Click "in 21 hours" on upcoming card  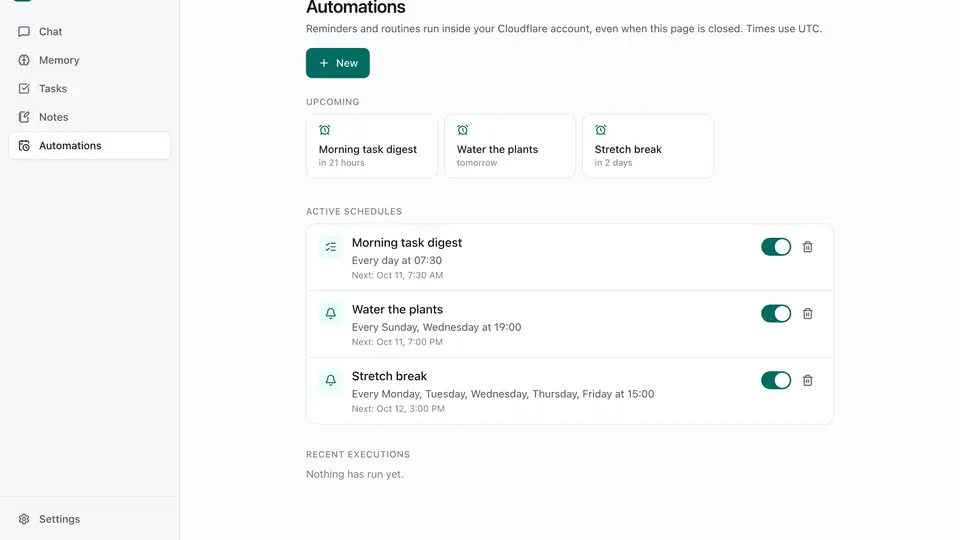(x=342, y=163)
